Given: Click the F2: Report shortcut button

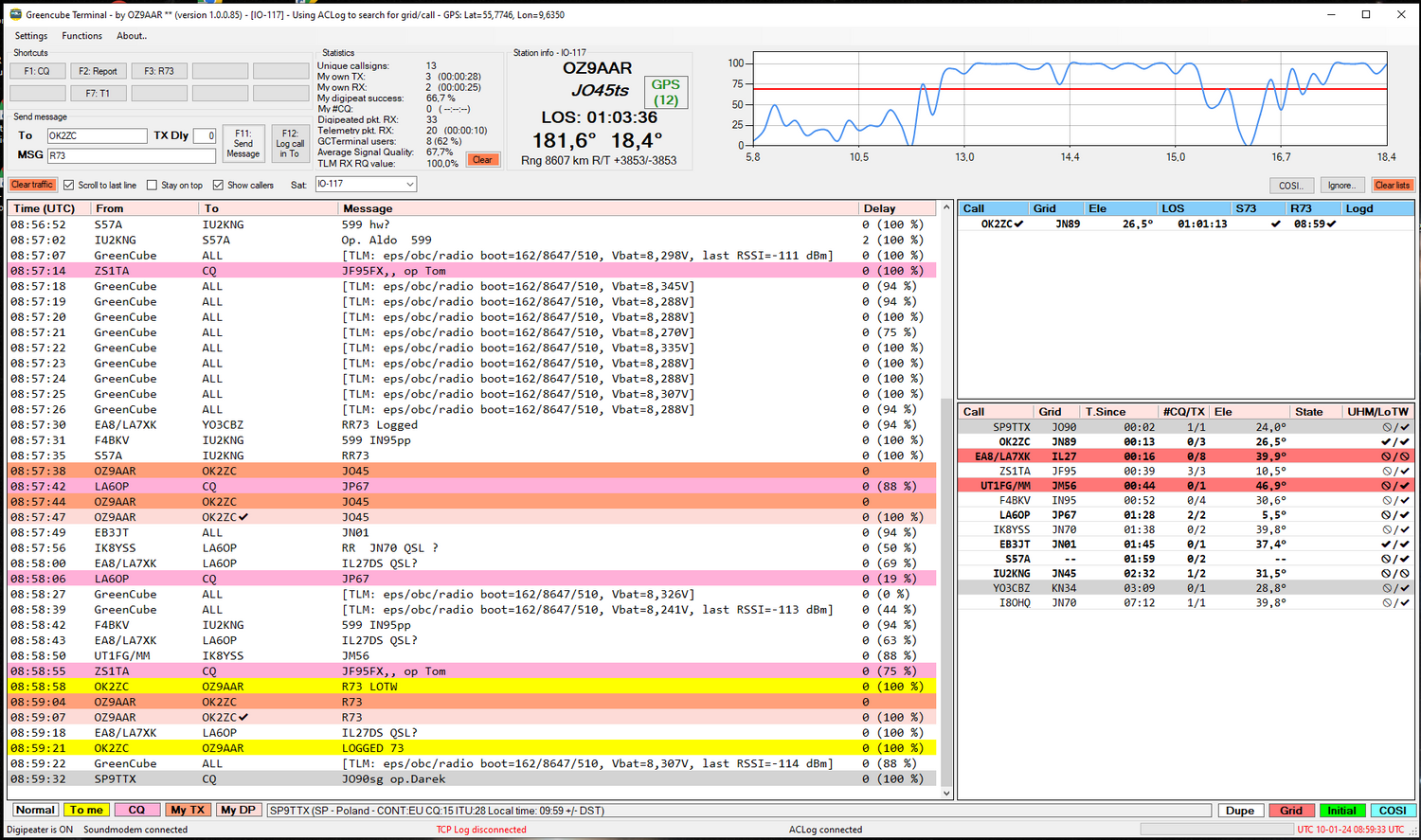Looking at the screenshot, I should (x=98, y=71).
